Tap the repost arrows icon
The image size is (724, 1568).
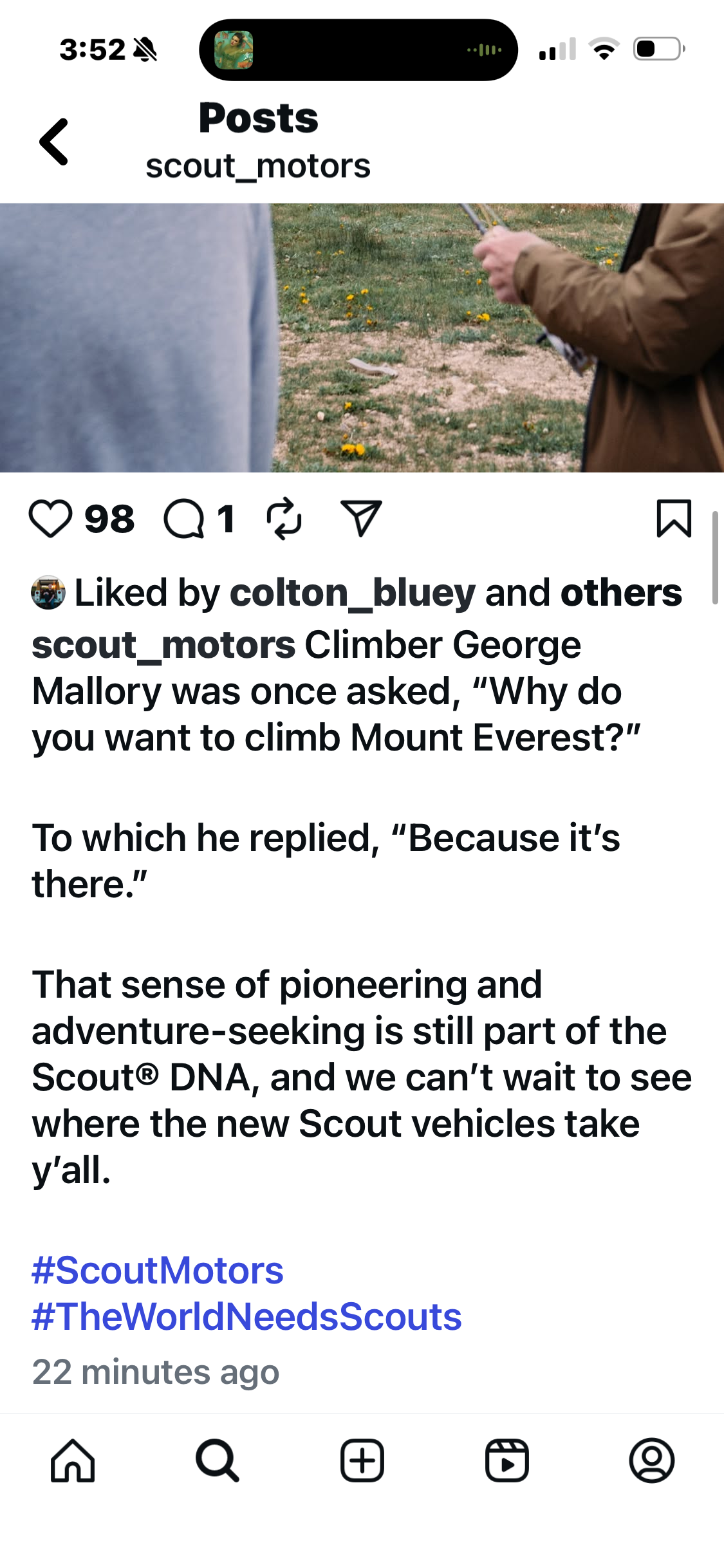(284, 519)
